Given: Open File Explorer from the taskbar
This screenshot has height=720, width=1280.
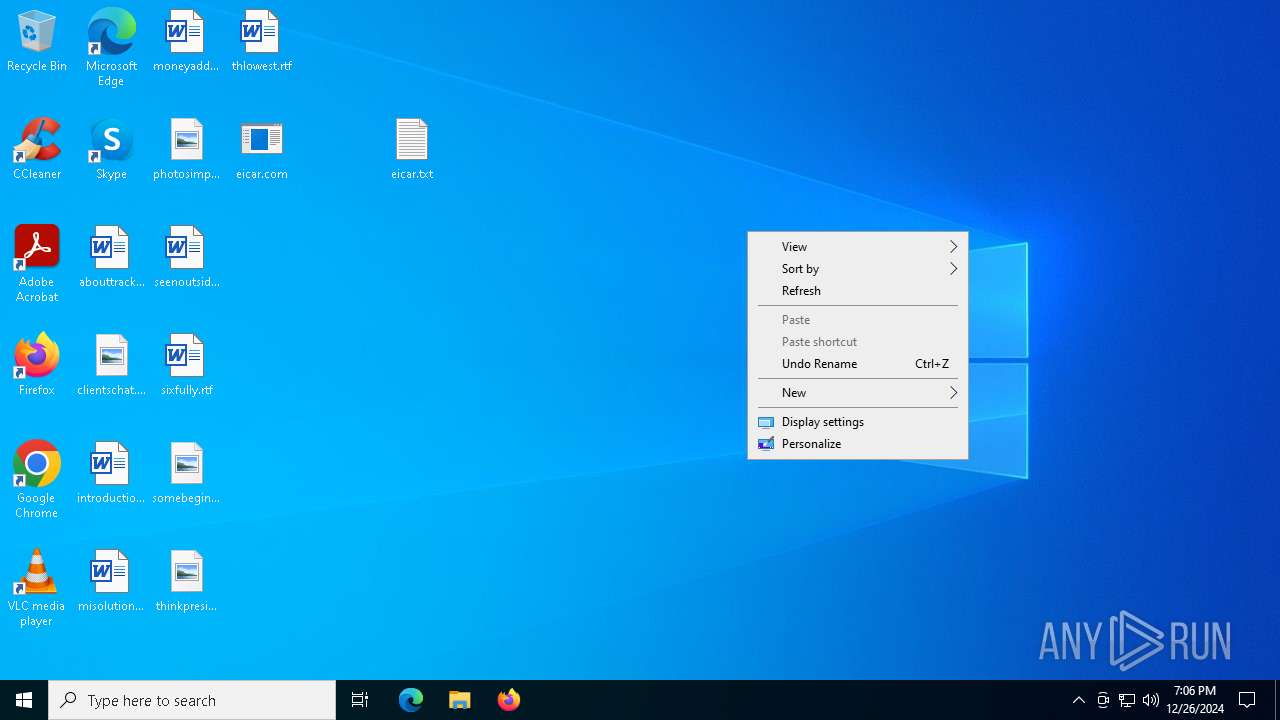Looking at the screenshot, I should 460,700.
